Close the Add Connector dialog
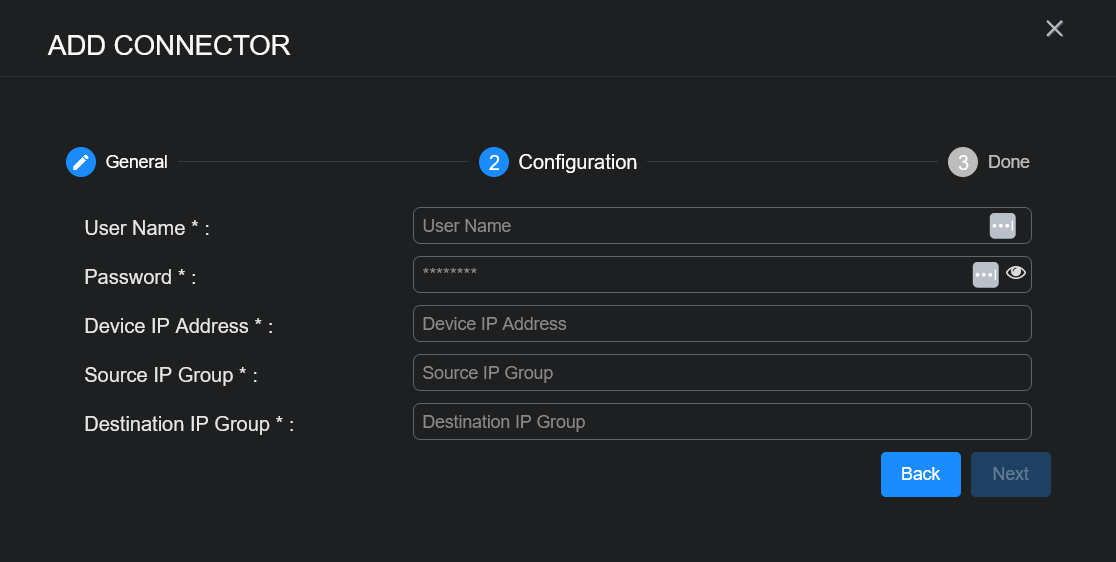This screenshot has width=1116, height=562. tap(1054, 29)
